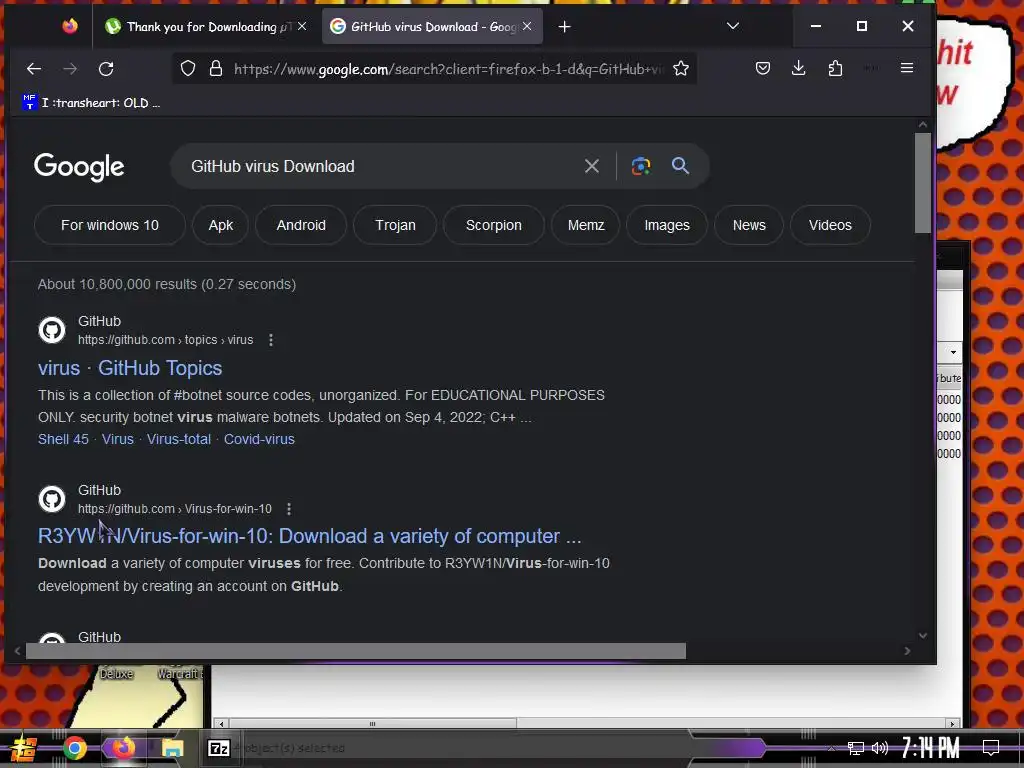Click the Virus-for-win-10 result GitHub favicon
Viewport: 1024px width, 768px height.
52,500
